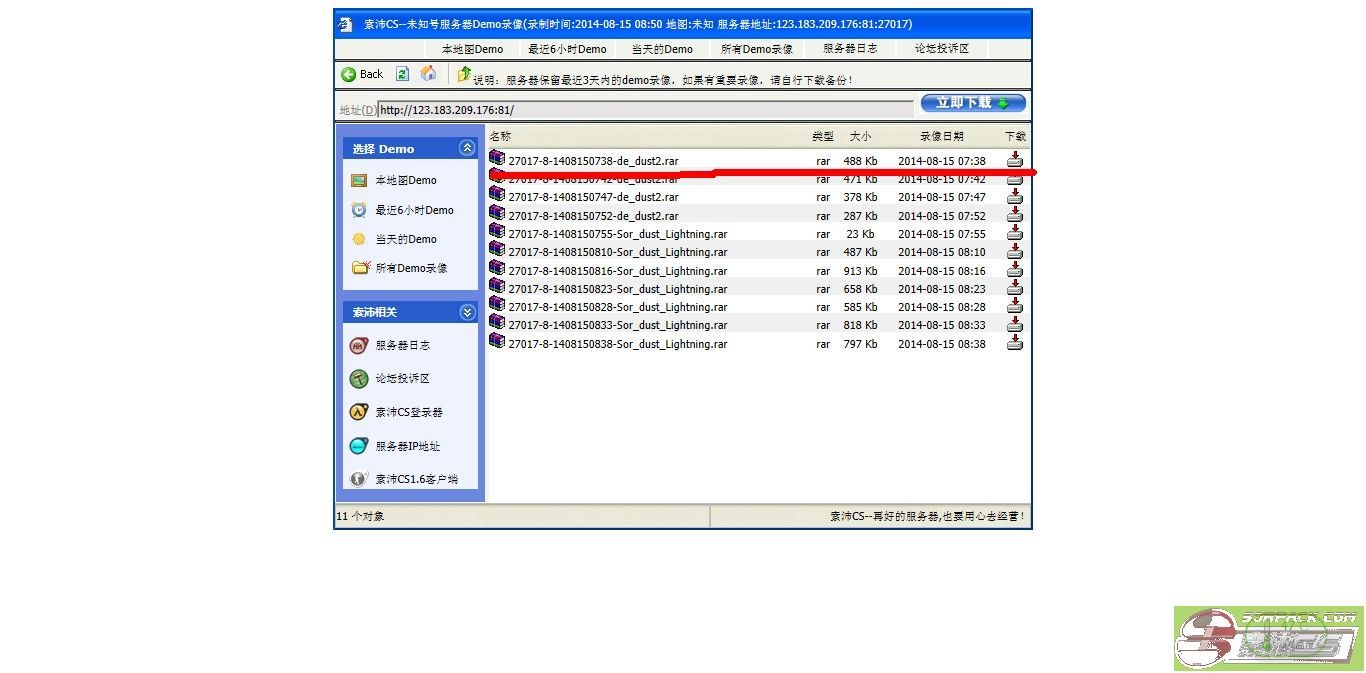Open 当天的Demo link in sidebar
1366x673 pixels.
pyautogui.click(x=405, y=239)
